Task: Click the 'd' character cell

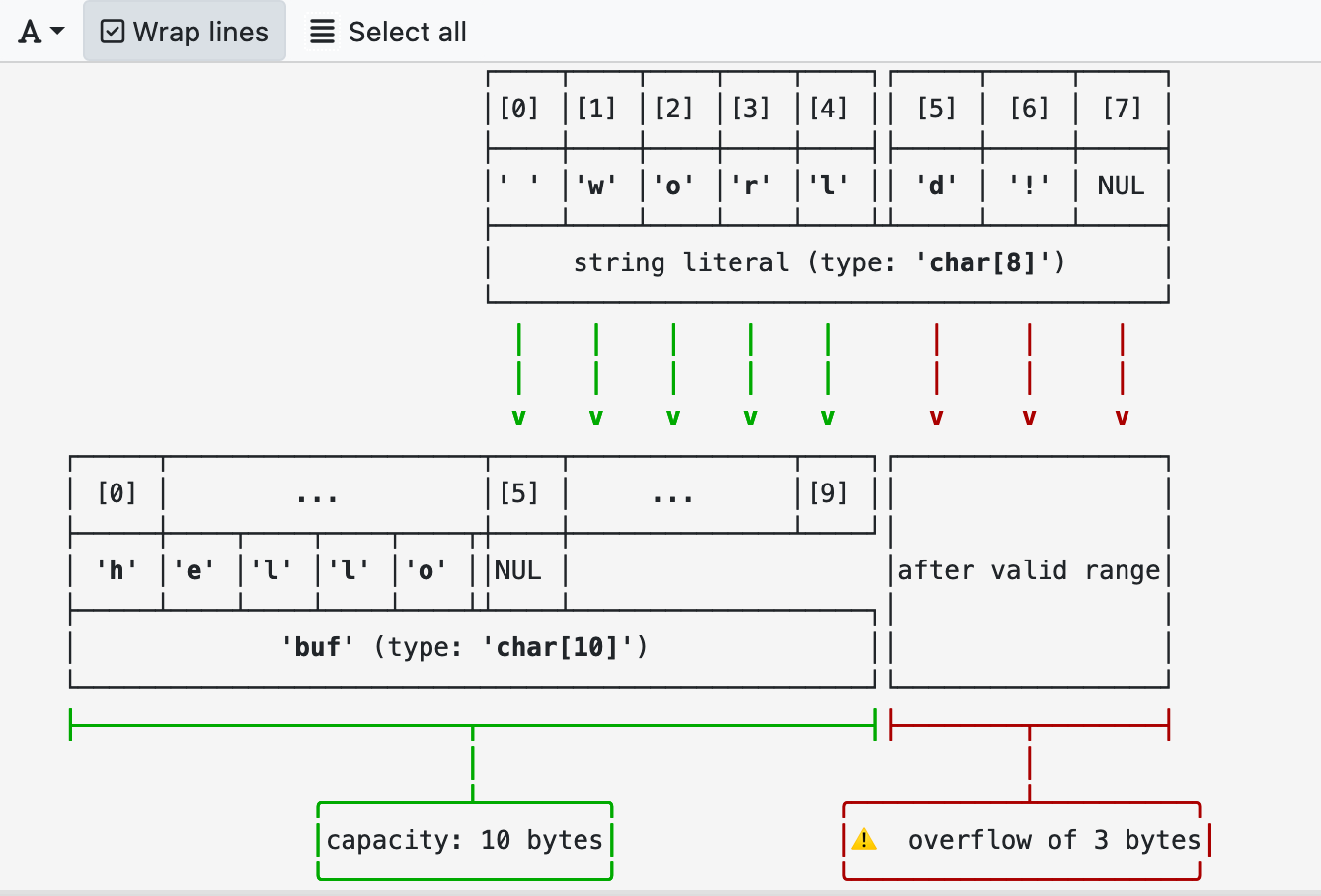Action: pyautogui.click(x=936, y=186)
